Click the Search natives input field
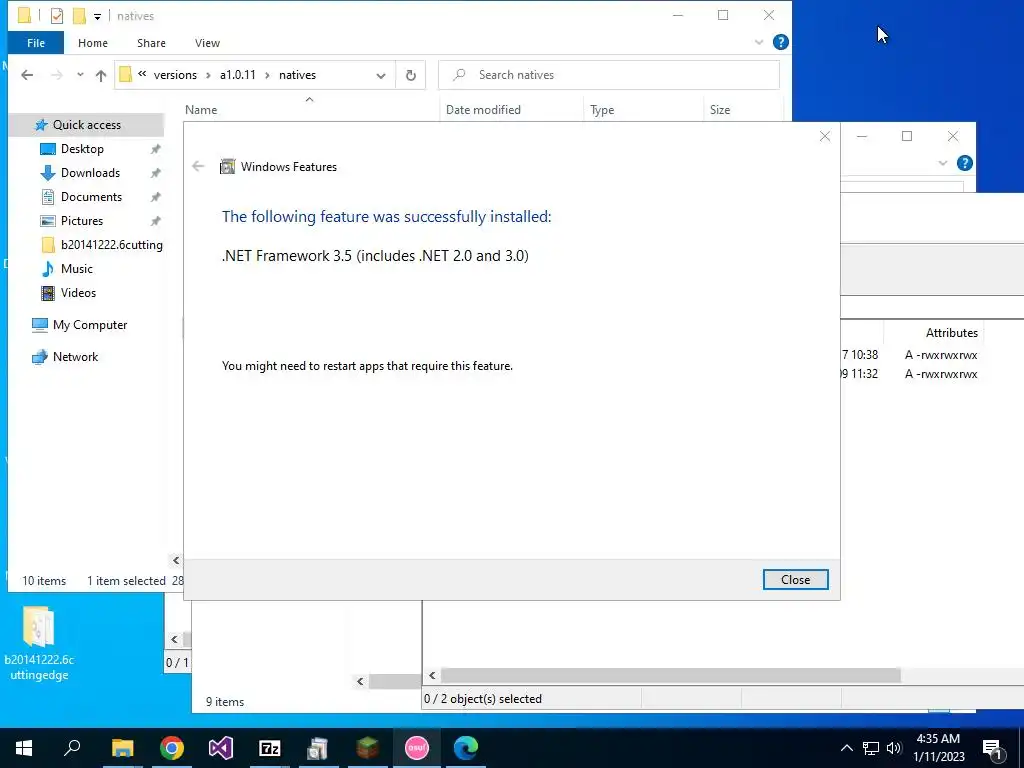The height and width of the screenshot is (768, 1024). [609, 75]
